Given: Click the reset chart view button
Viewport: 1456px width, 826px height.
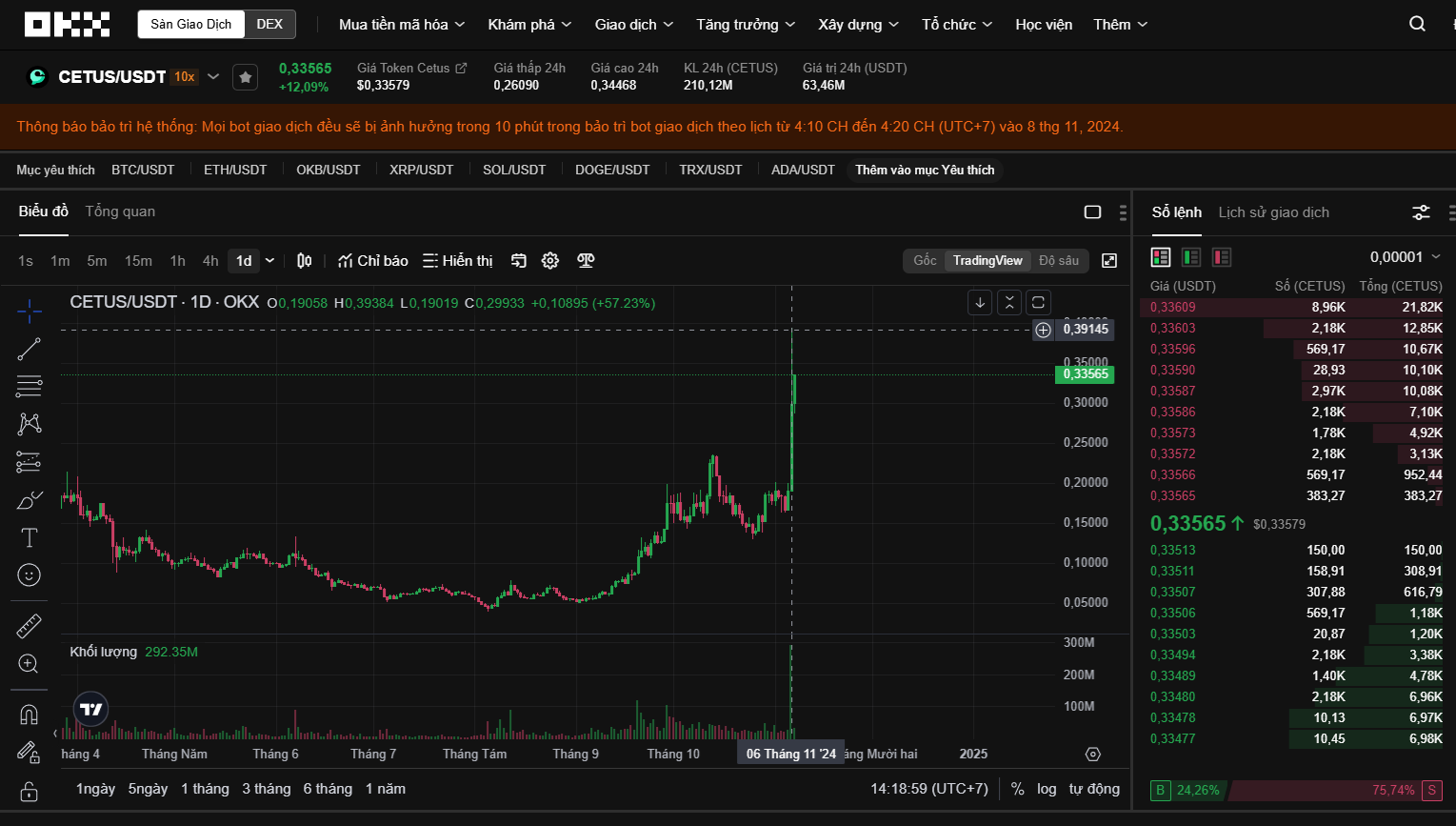Looking at the screenshot, I should (x=1039, y=303).
